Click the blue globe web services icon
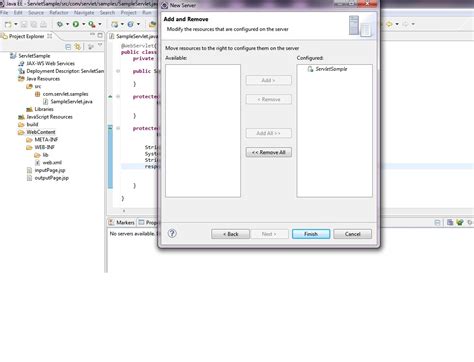The height and width of the screenshot is (362, 474). [130, 24]
